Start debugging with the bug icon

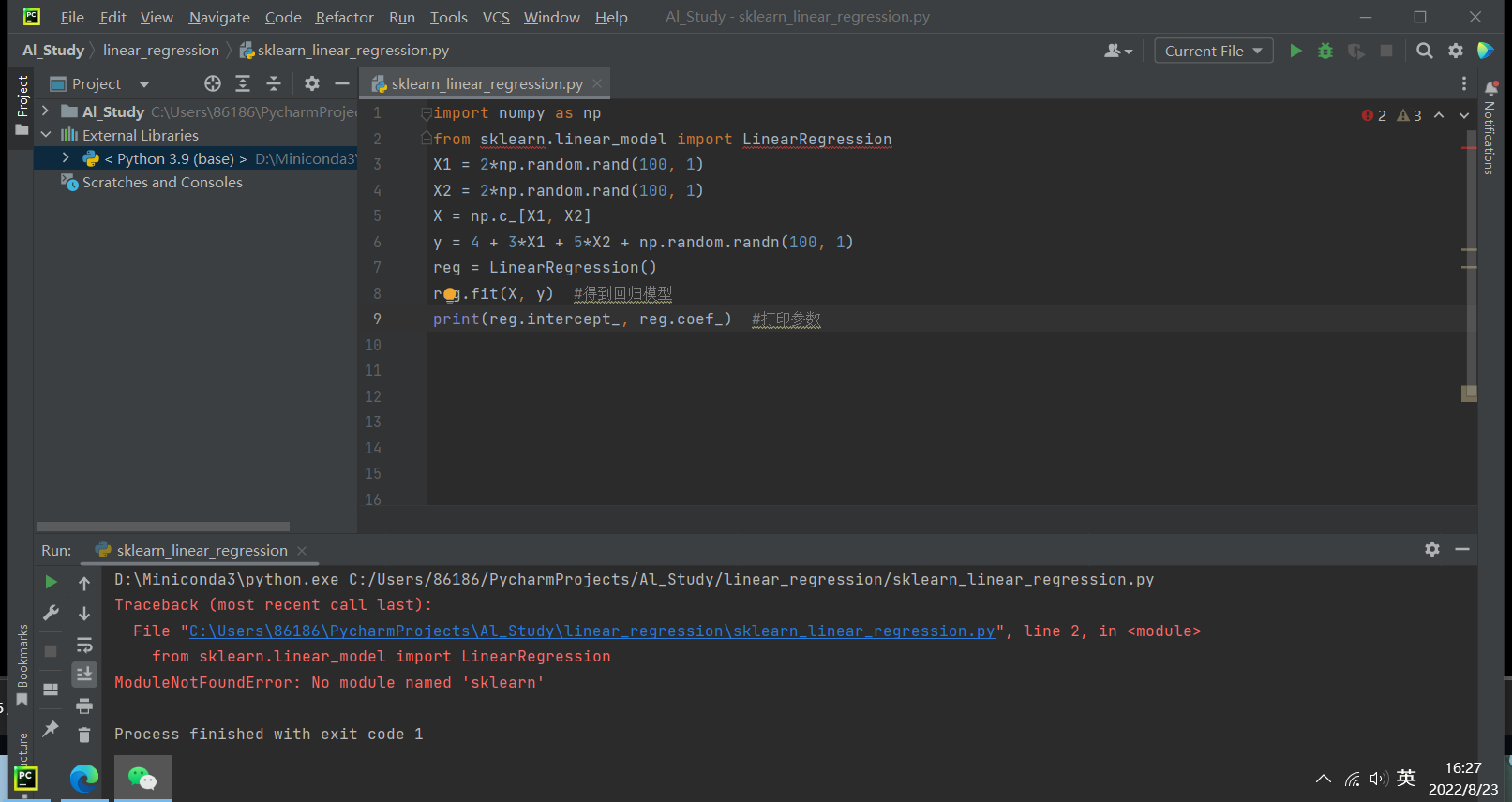point(1325,51)
